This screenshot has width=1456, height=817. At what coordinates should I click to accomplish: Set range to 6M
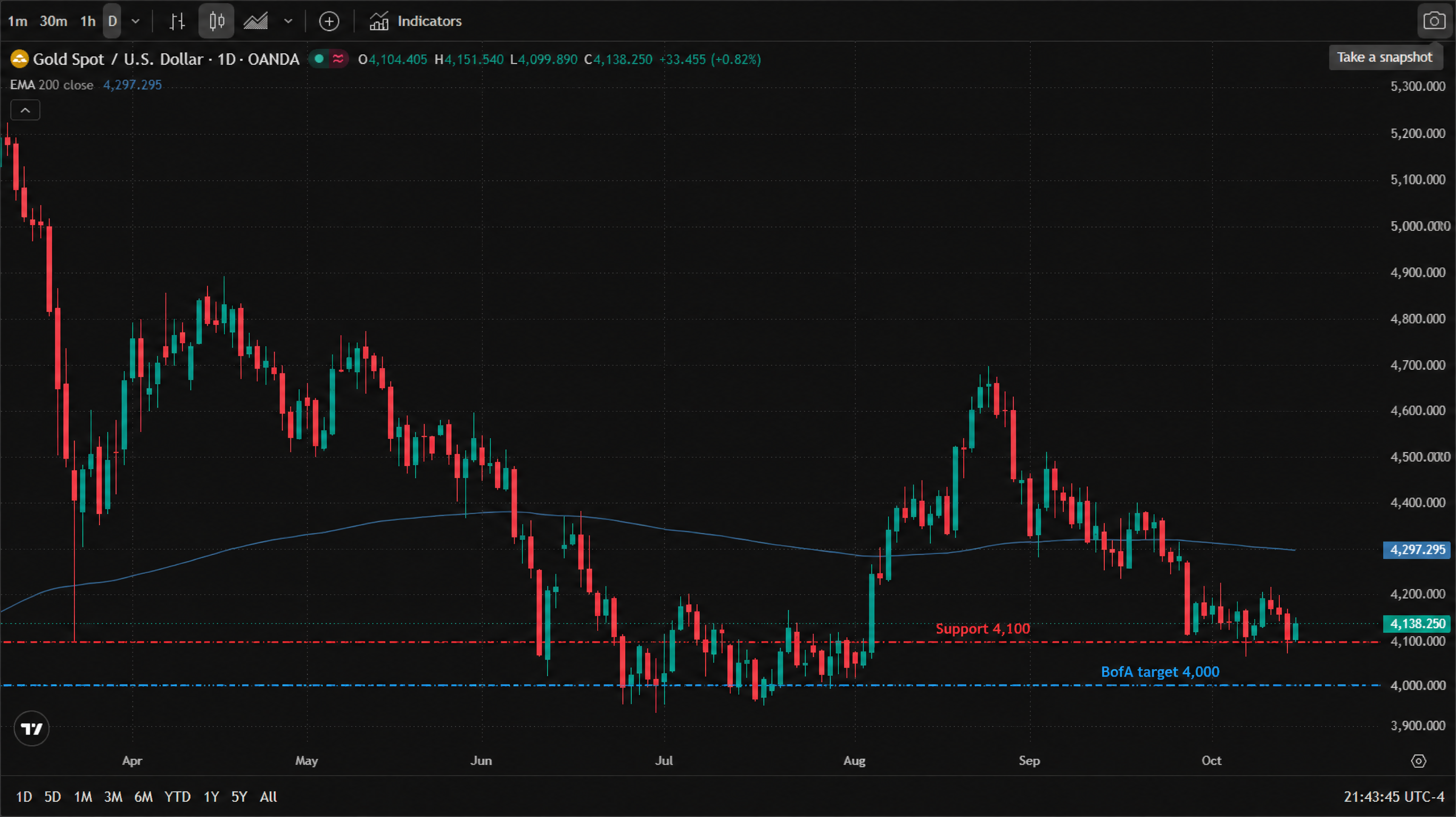pyautogui.click(x=144, y=797)
